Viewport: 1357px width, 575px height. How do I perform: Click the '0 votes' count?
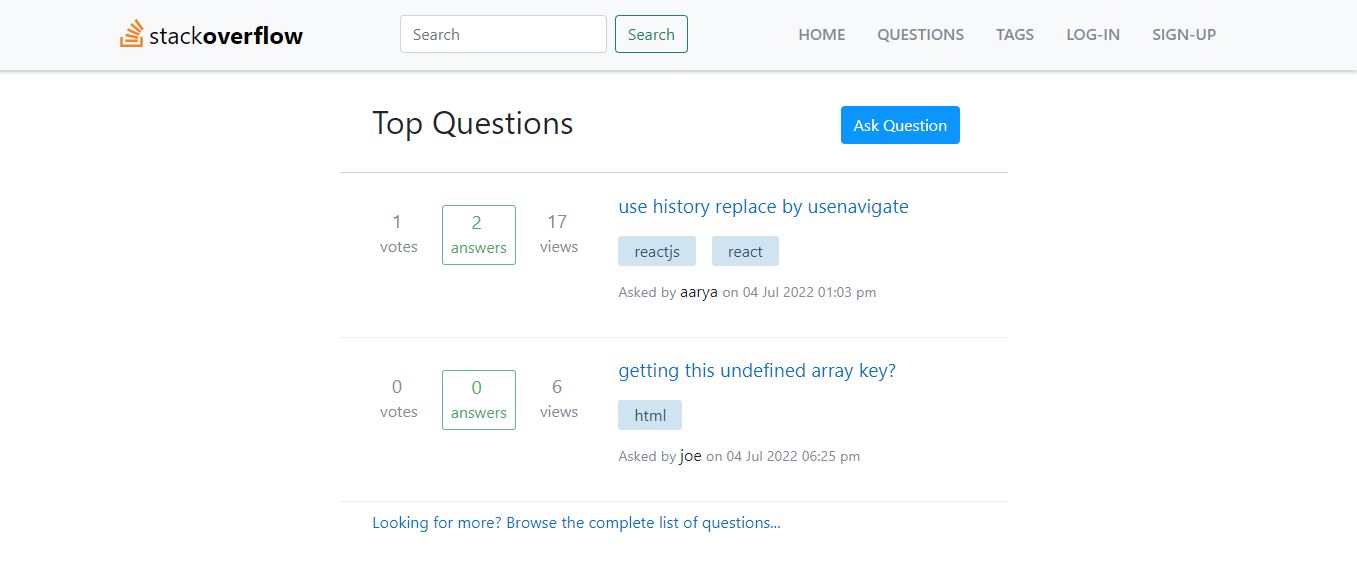click(398, 399)
